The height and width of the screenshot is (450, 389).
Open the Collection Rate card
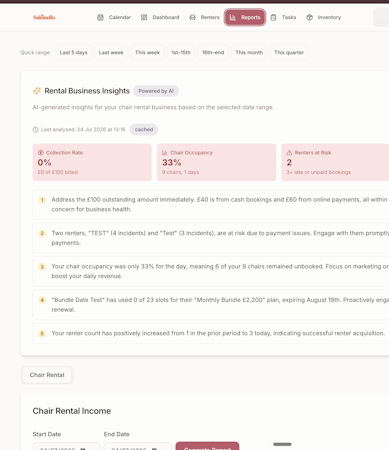tap(92, 162)
